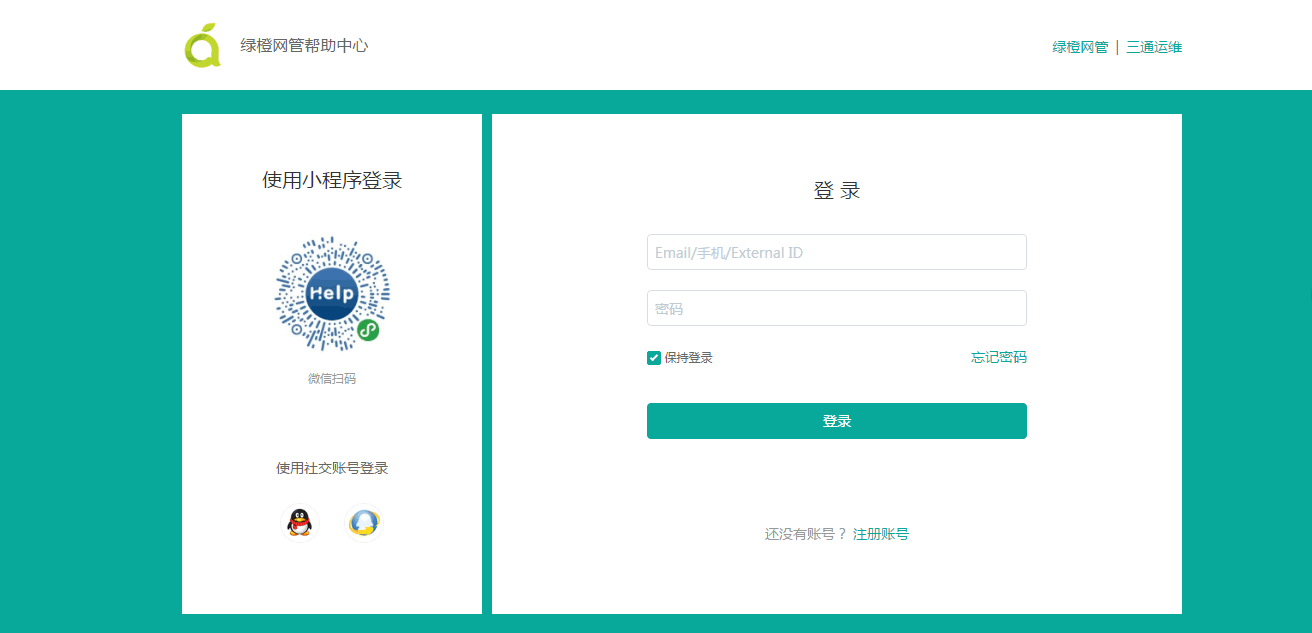The width and height of the screenshot is (1312, 633).
Task: Click the 使用社交账号登录 label
Action: coord(332,468)
